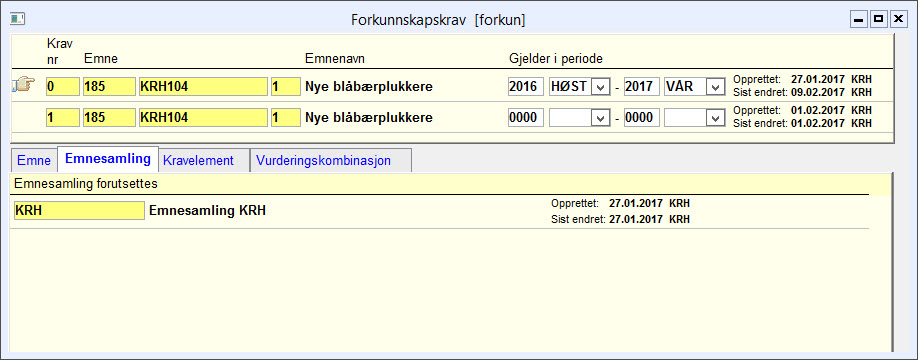918x360 pixels.
Task: Click the first 0000 year field in row 1
Action: 526,118
